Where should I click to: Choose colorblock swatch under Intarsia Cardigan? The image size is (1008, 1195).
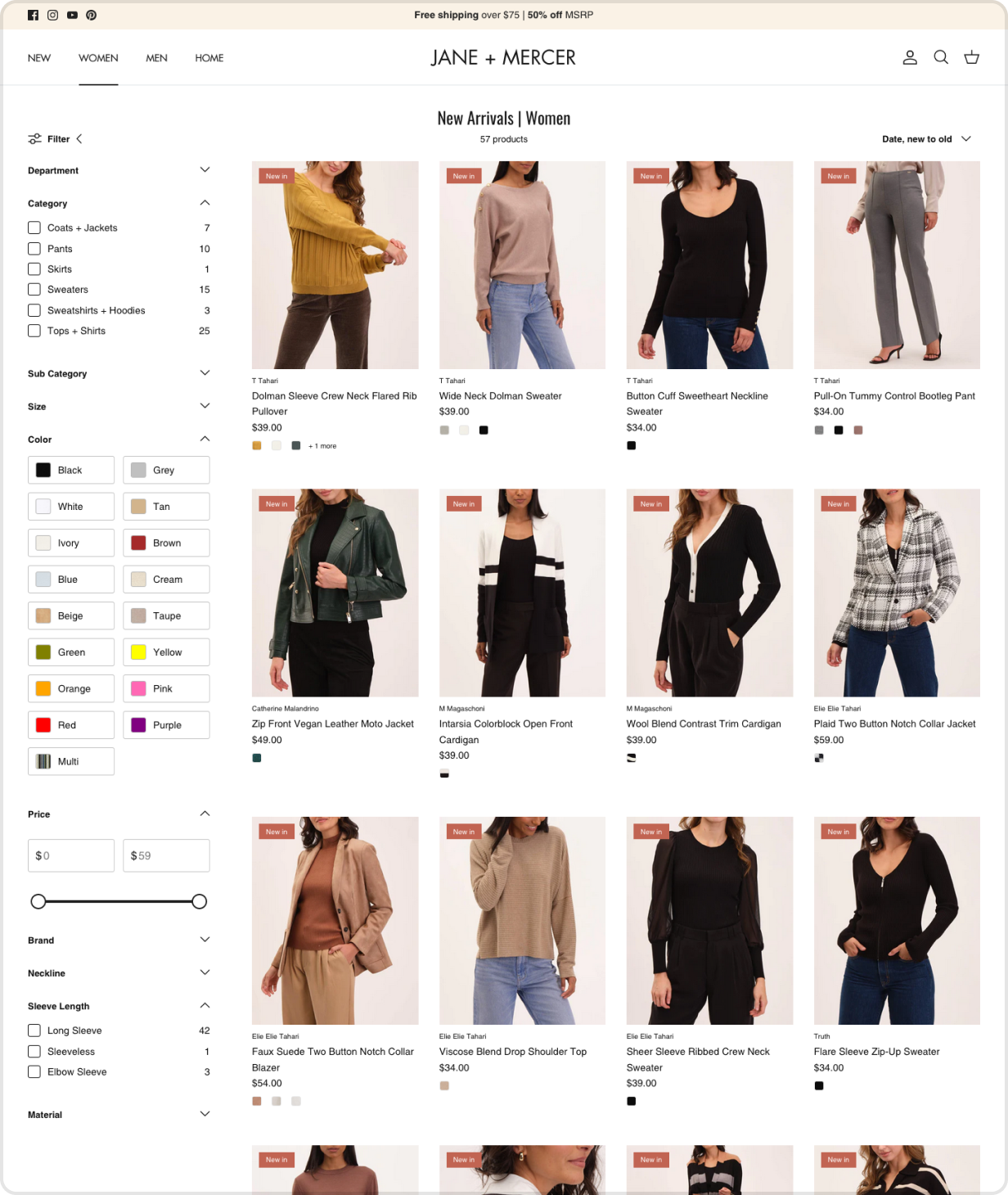pos(444,773)
